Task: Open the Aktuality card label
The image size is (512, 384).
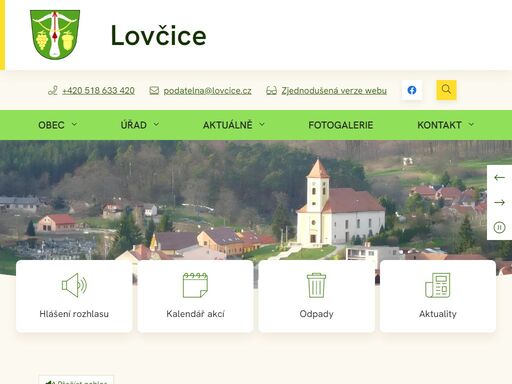Action: (438, 314)
